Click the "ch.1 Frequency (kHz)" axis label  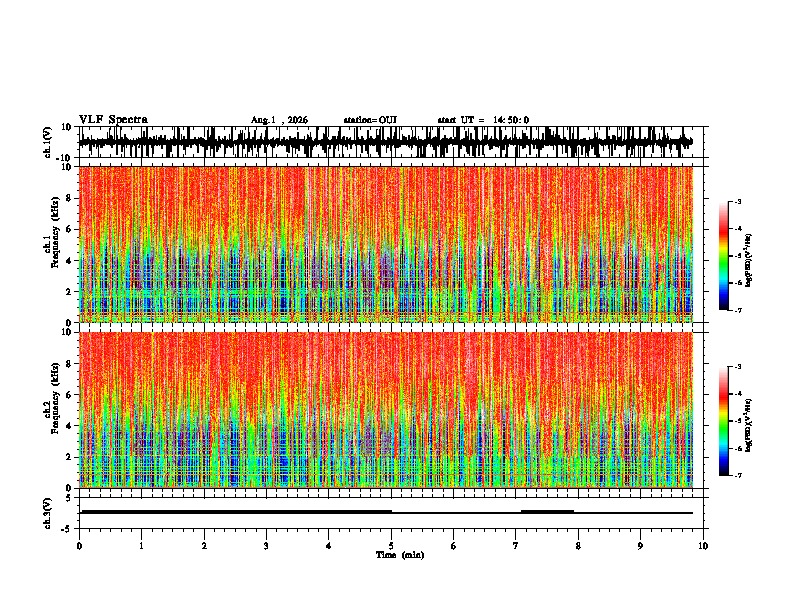[x=52, y=232]
